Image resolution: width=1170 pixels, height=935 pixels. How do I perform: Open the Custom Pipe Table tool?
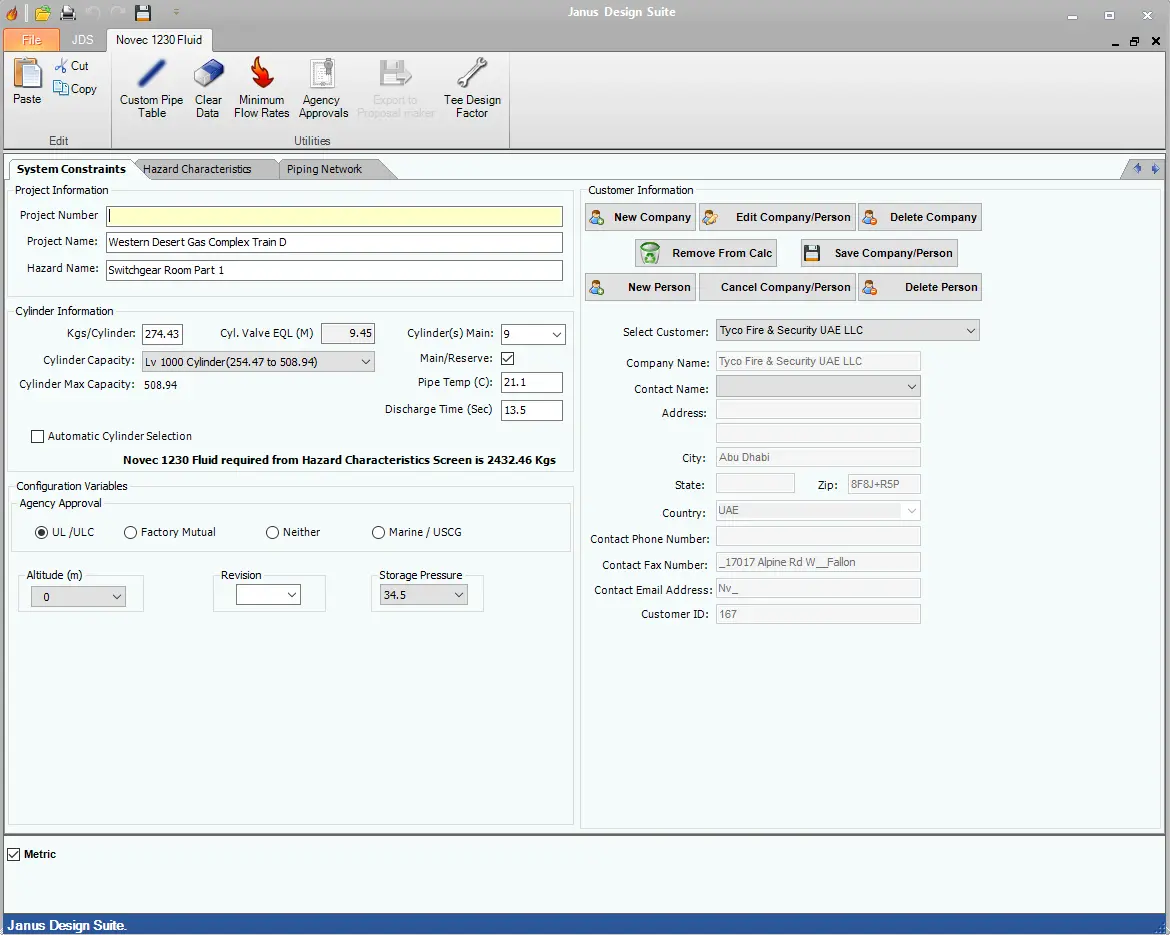click(x=151, y=88)
